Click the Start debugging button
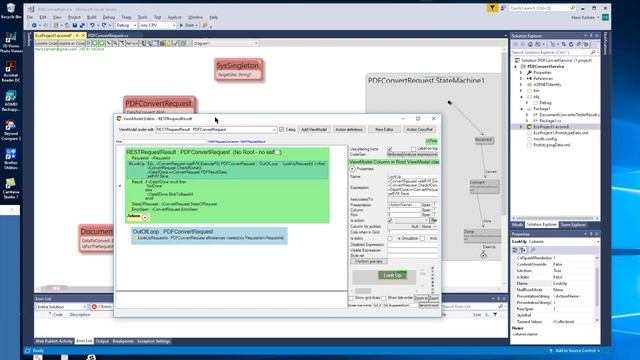The width and height of the screenshot is (640, 360). click(188, 25)
